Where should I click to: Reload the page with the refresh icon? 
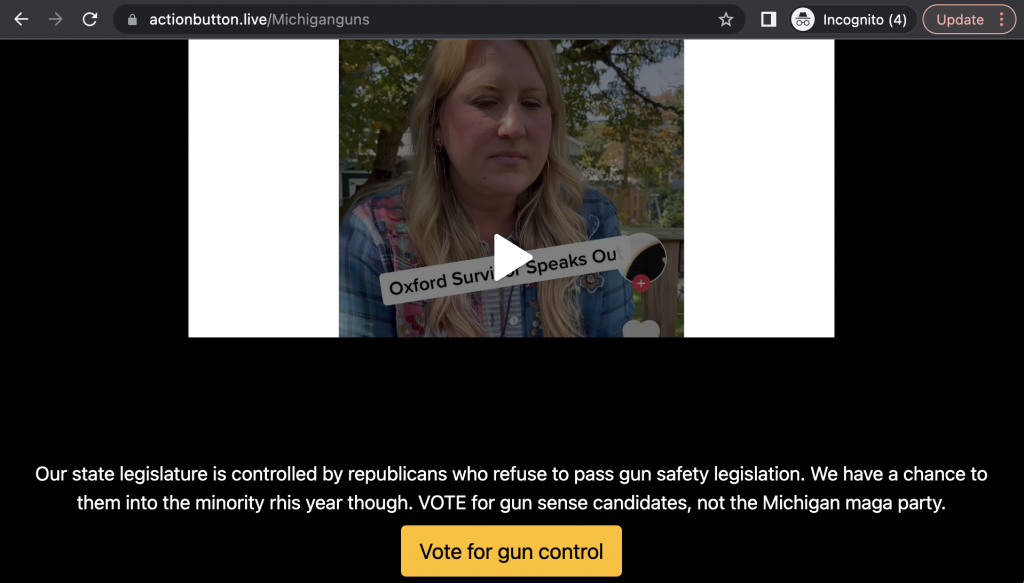pyautogui.click(x=90, y=20)
